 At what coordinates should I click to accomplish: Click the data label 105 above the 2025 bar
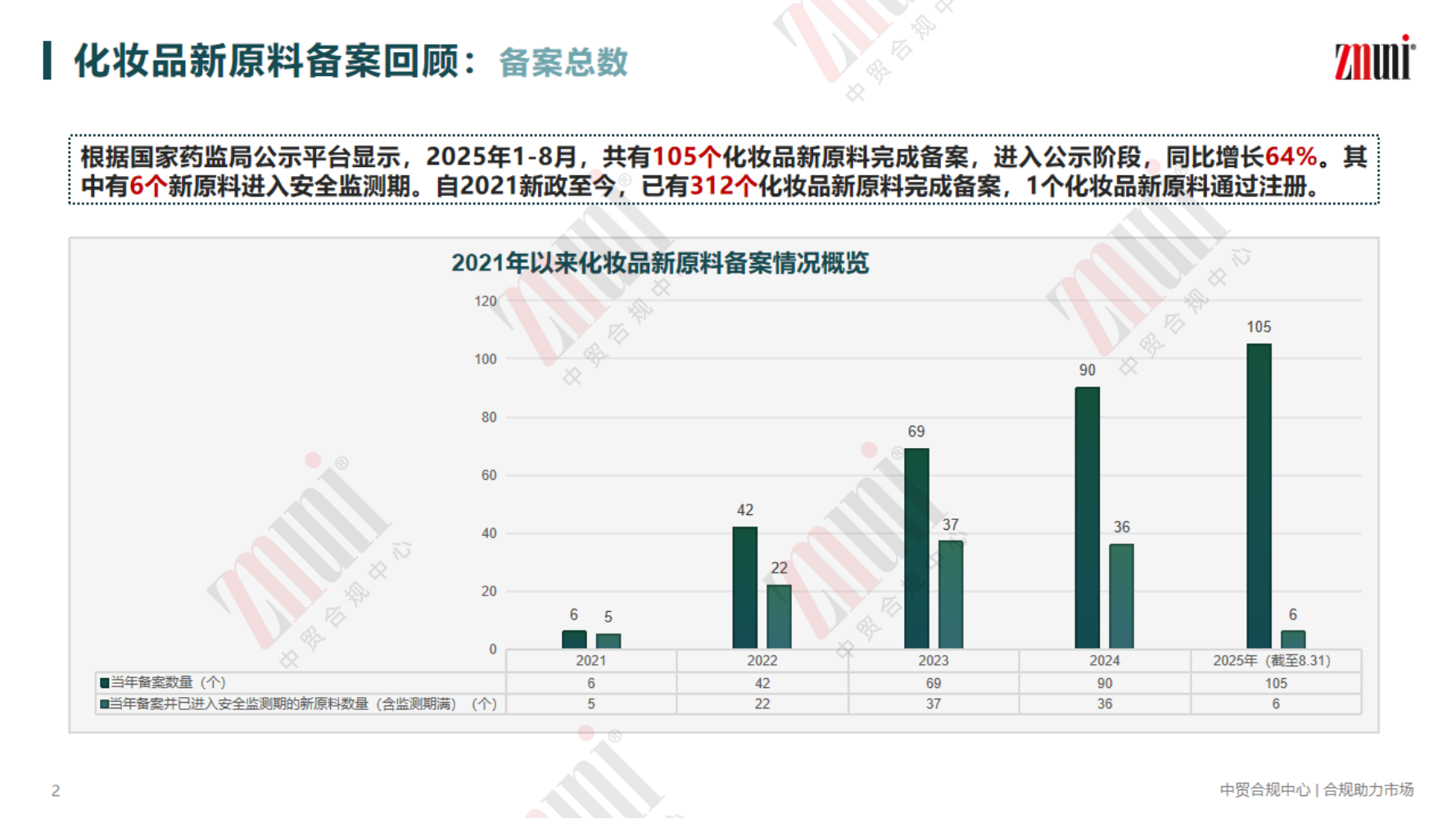(1259, 328)
